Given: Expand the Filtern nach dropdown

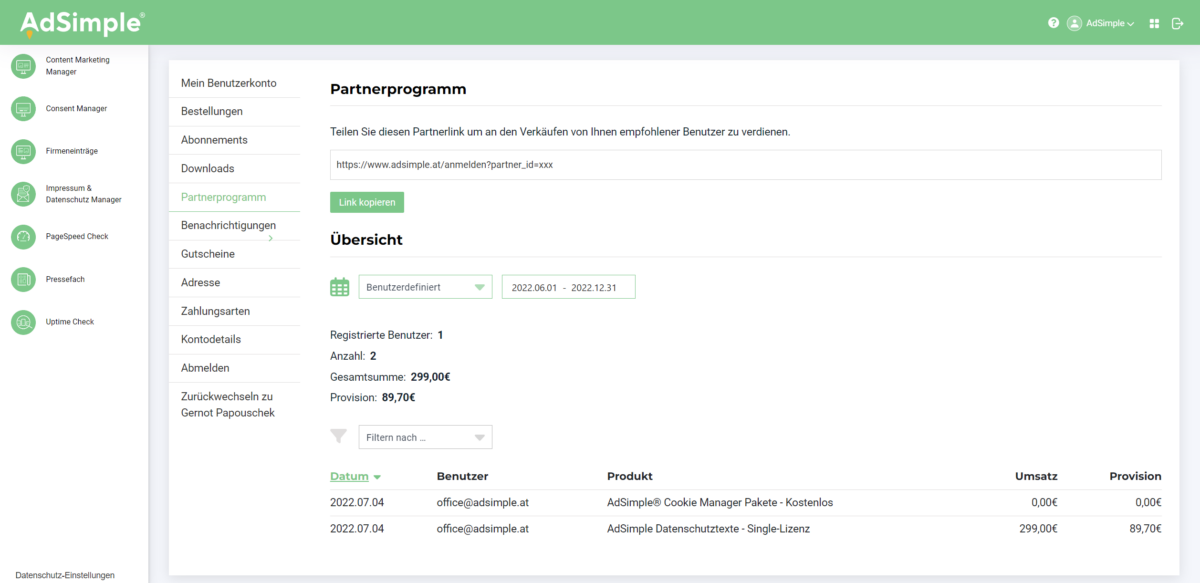Looking at the screenshot, I should coord(425,437).
